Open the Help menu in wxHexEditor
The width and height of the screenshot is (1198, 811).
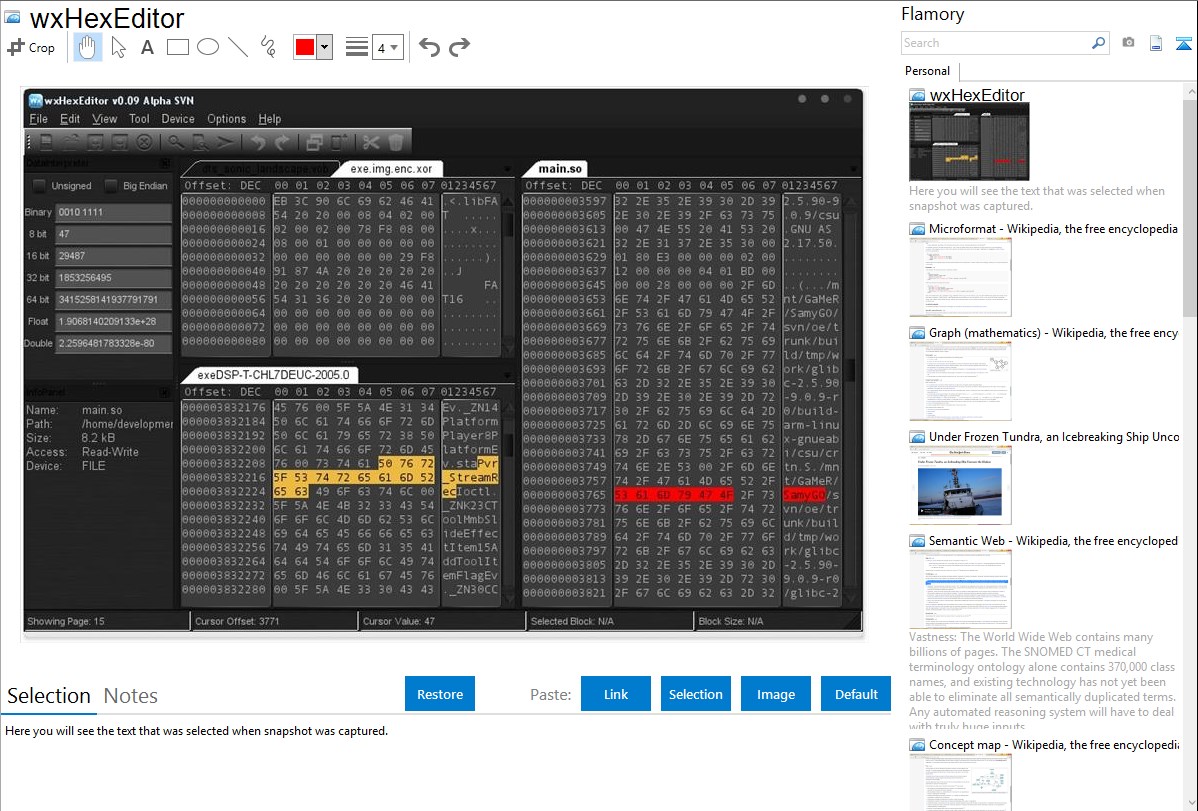click(x=270, y=119)
